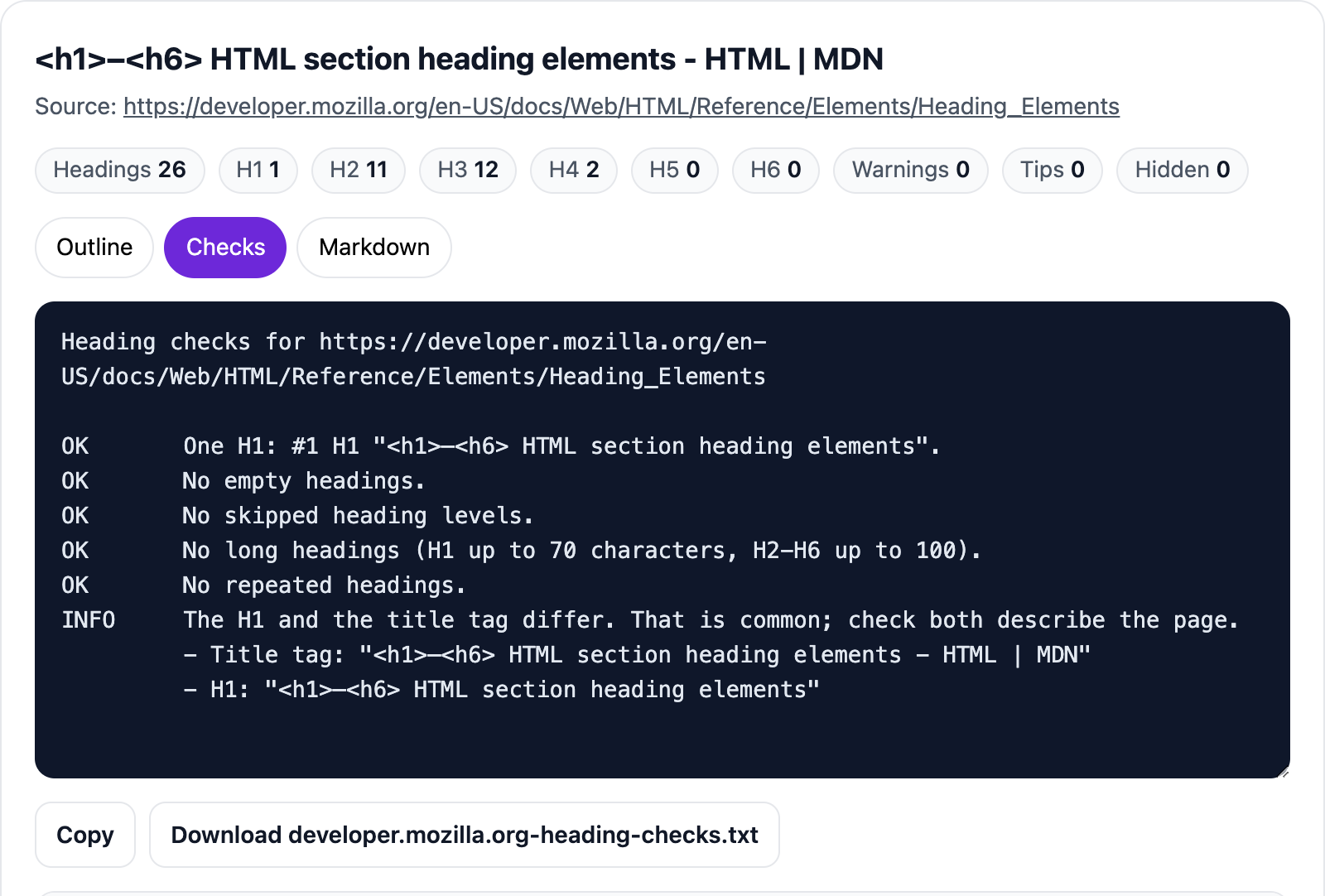
Task: Download developer.mozilla.org-heading-checks.txt file
Action: tap(465, 835)
